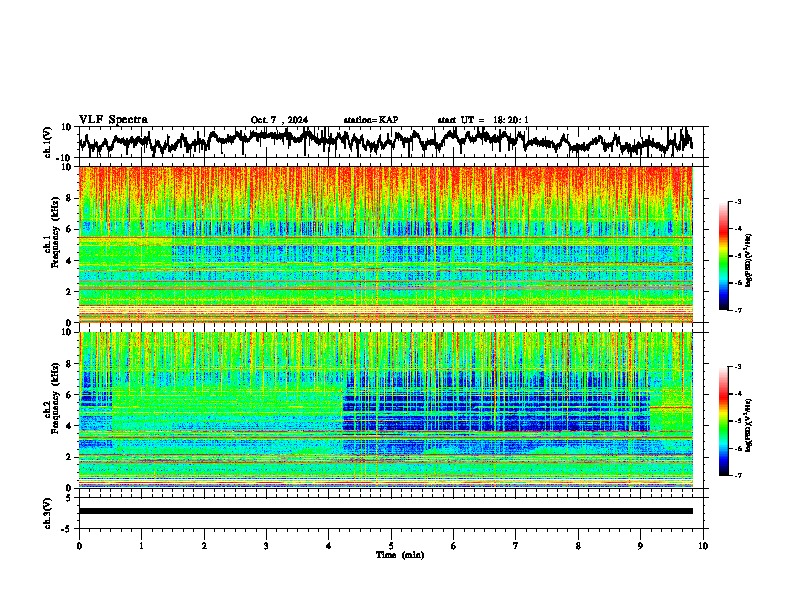Click the date 'Oct. 7 , 2024'
The height and width of the screenshot is (612, 792).
[279, 120]
